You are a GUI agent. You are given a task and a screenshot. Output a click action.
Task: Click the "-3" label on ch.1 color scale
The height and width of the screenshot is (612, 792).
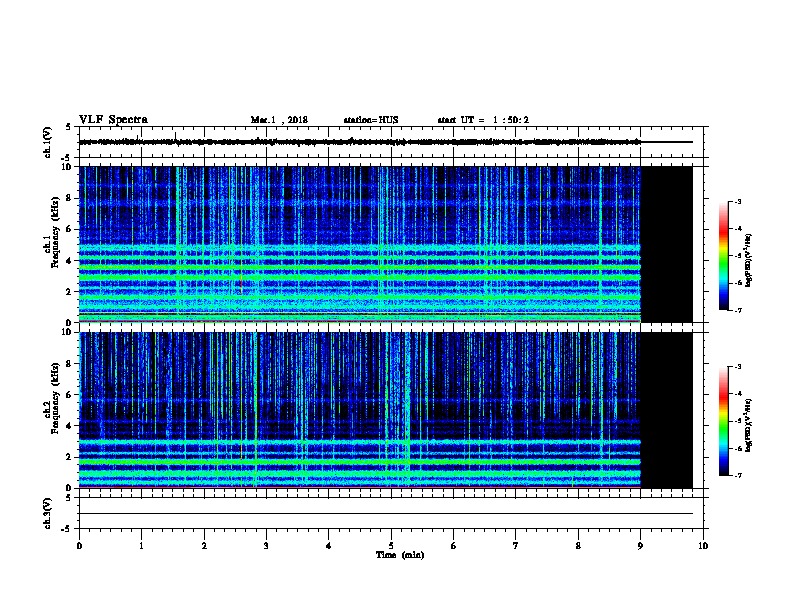(738, 201)
